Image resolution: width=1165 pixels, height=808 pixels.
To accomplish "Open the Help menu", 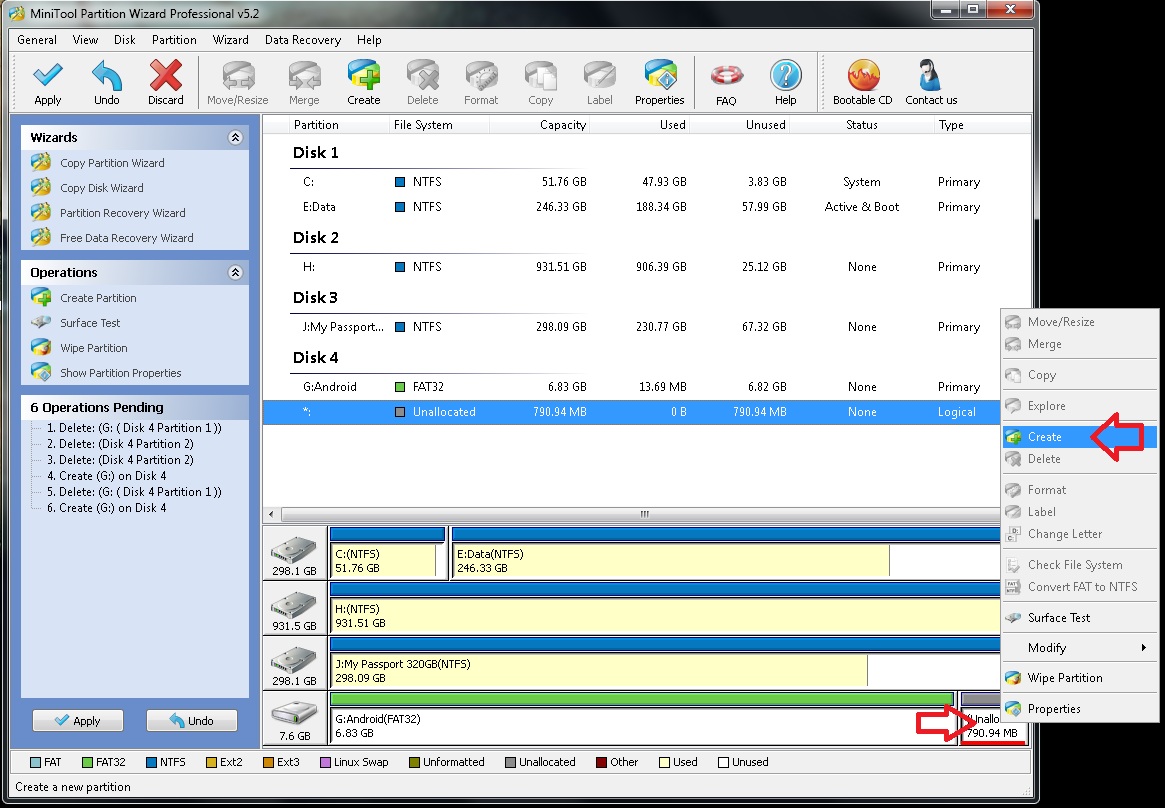I will point(369,40).
